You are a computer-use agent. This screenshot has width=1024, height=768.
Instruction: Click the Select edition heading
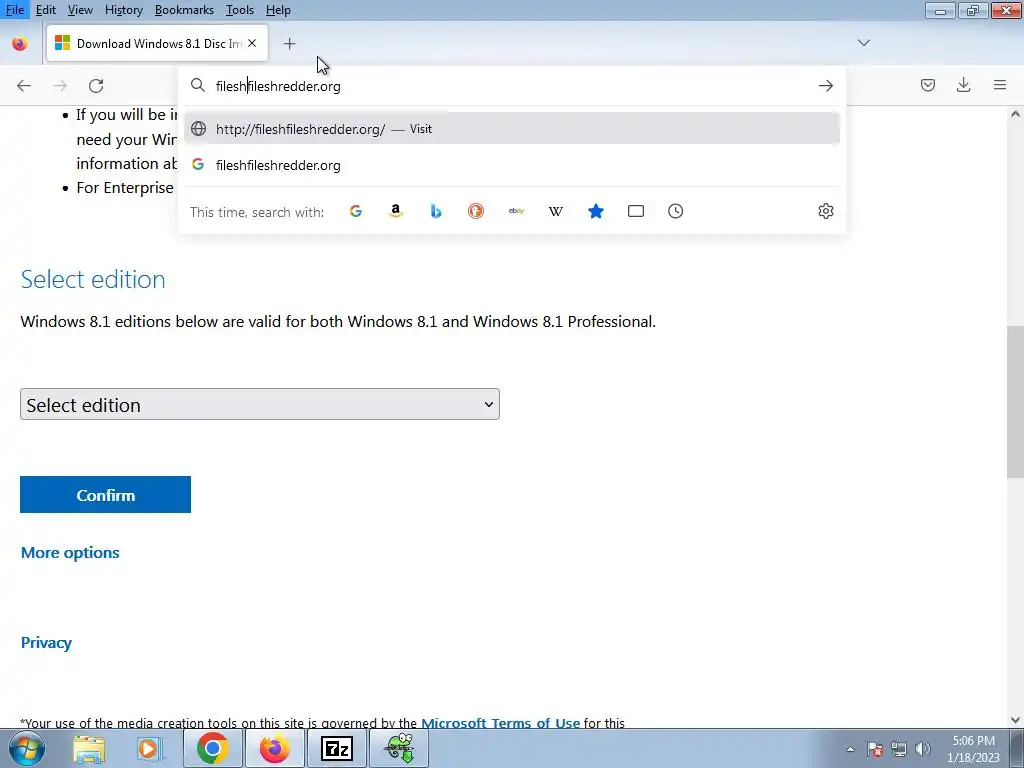click(93, 280)
